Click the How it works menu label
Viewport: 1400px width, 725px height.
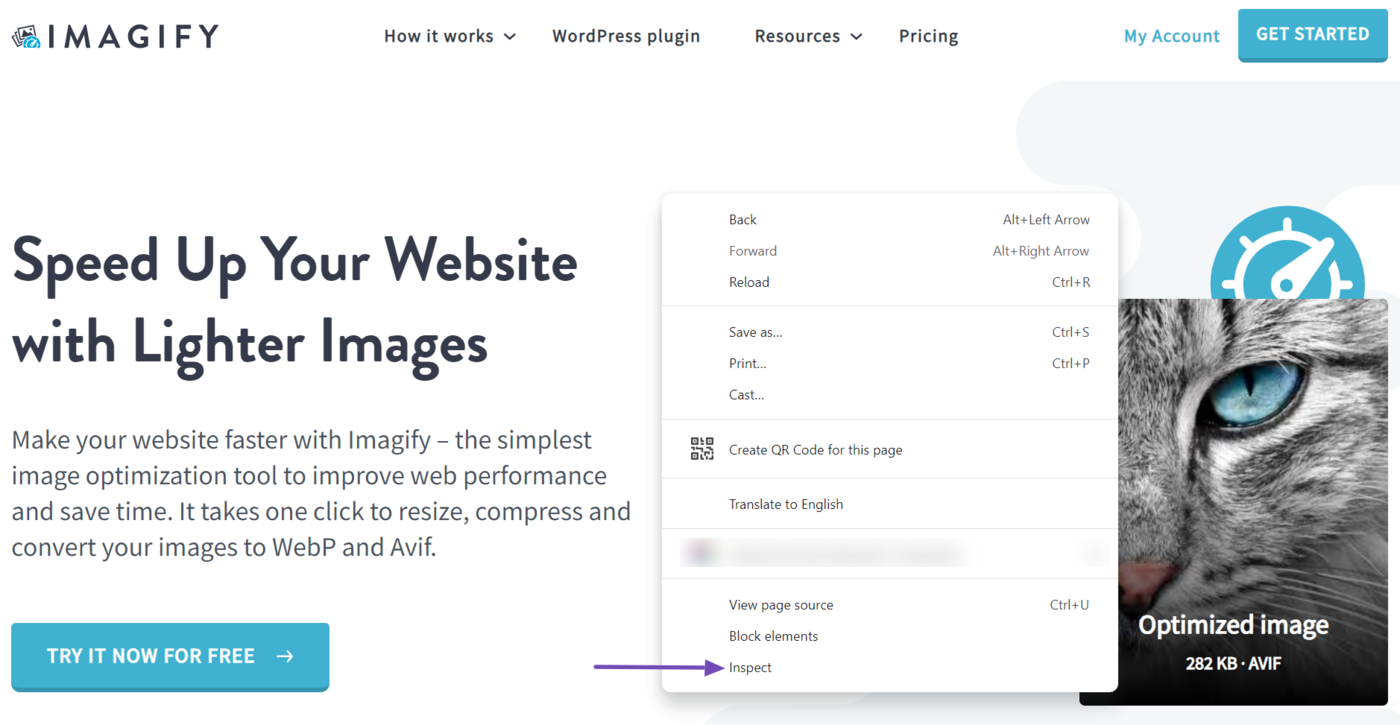click(439, 36)
